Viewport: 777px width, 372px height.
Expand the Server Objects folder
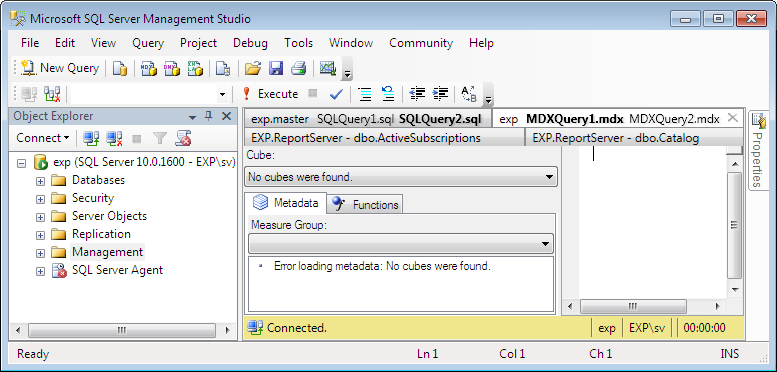click(40, 217)
